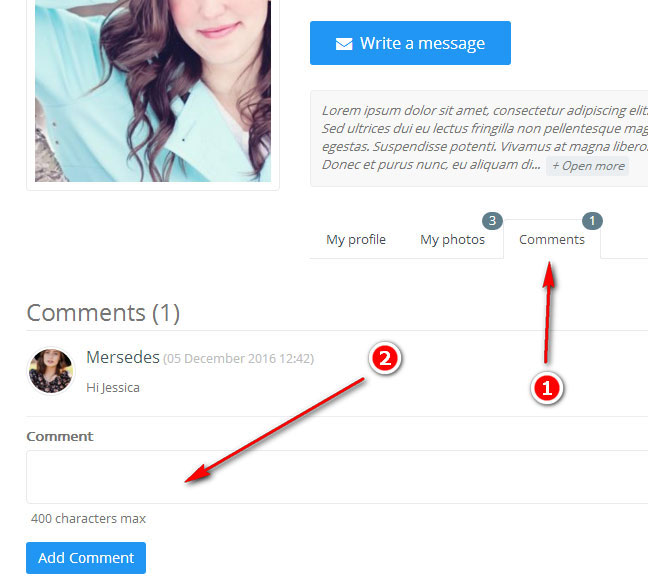Click the Mersedes commenter name

[122, 357]
